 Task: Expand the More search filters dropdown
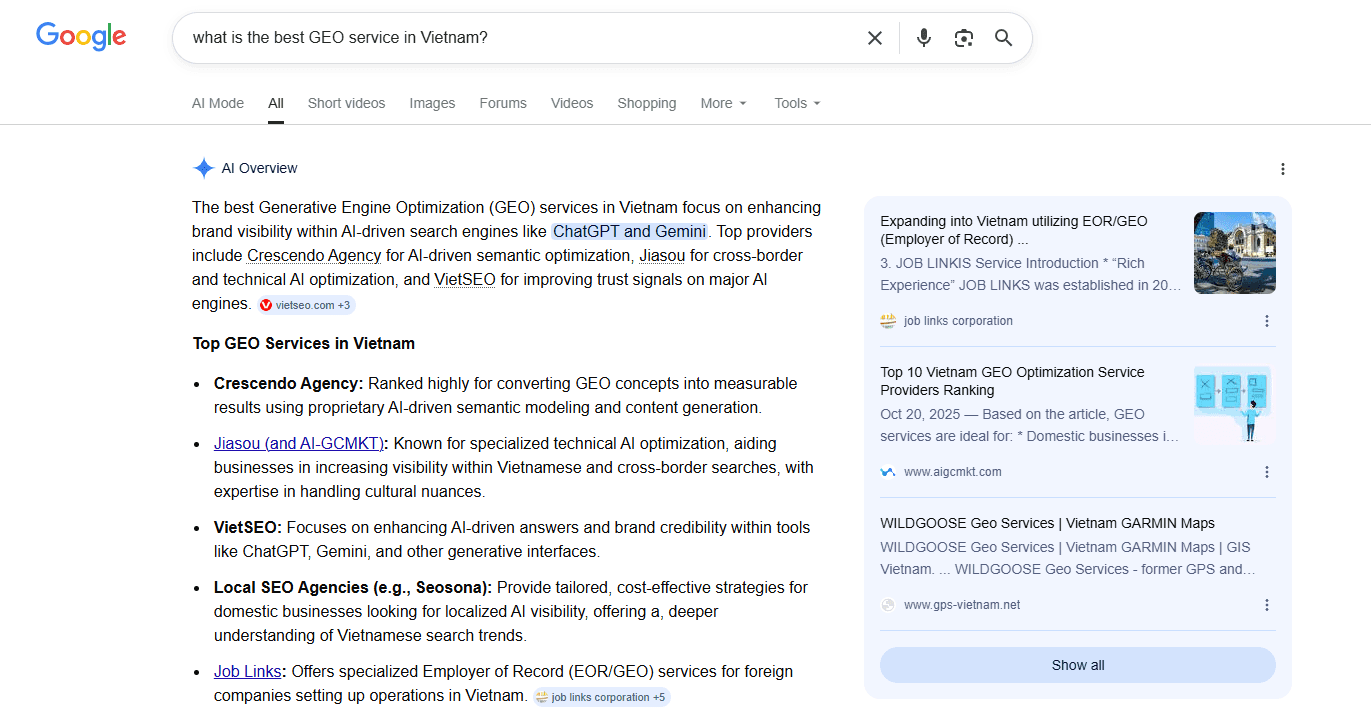724,103
